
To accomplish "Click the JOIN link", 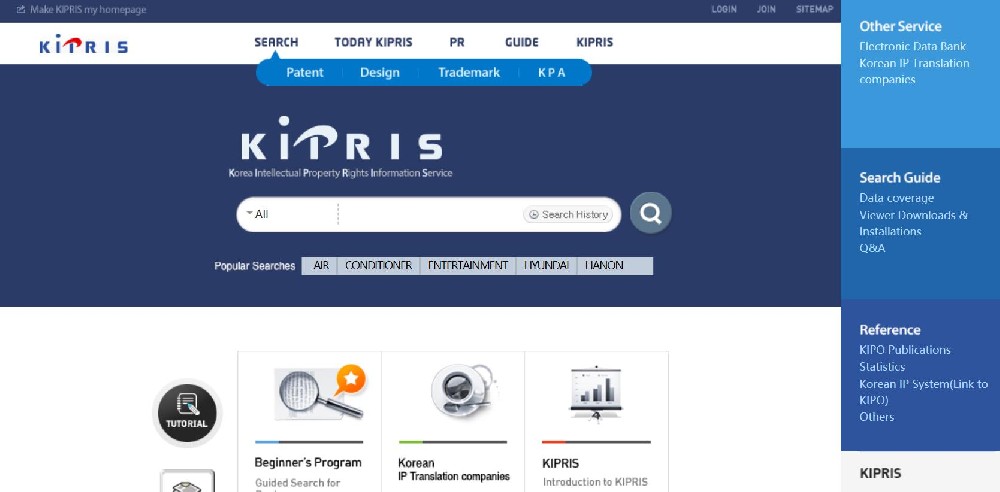I will click(x=766, y=10).
